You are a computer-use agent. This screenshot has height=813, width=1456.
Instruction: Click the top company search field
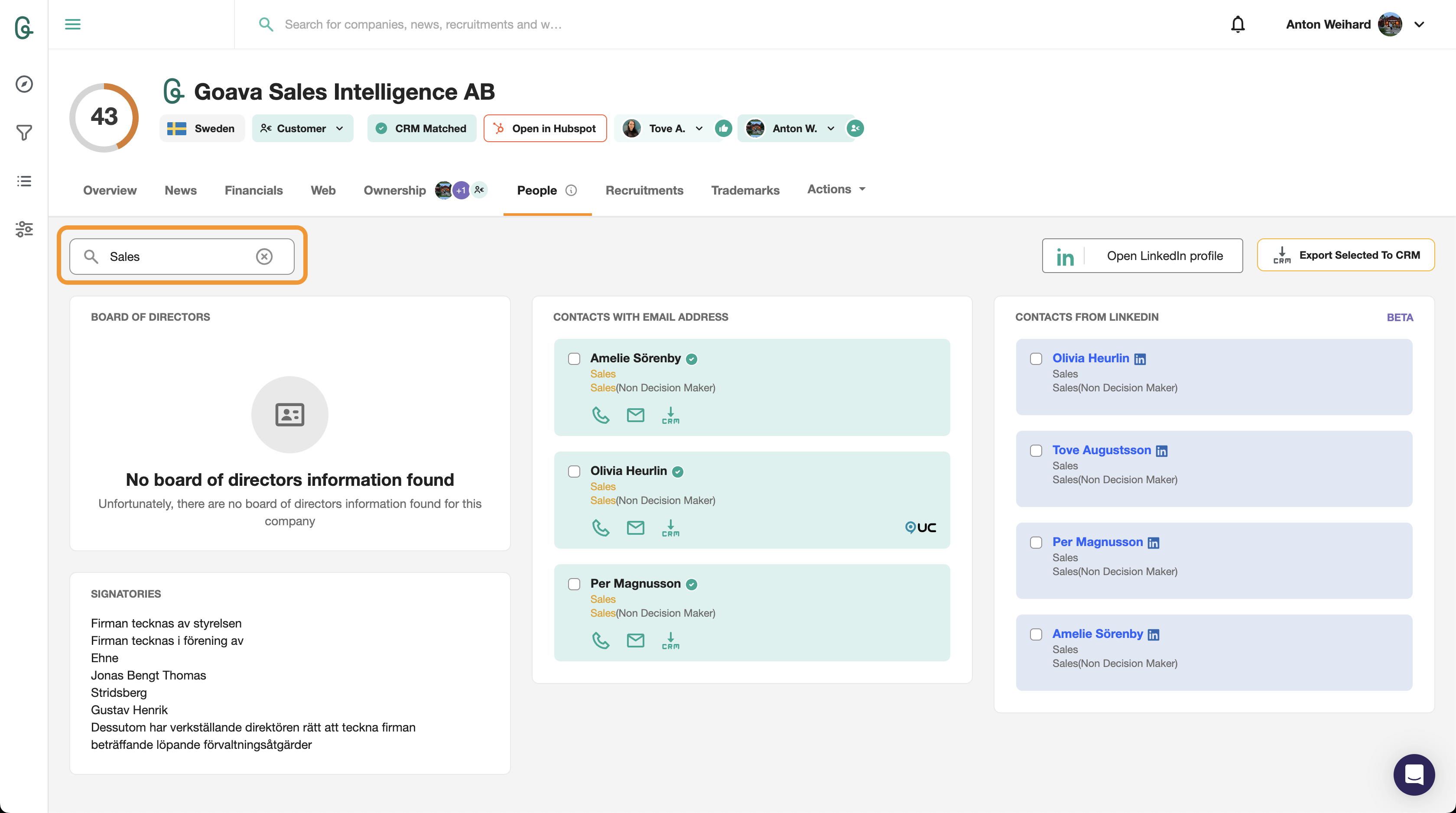coord(423,24)
